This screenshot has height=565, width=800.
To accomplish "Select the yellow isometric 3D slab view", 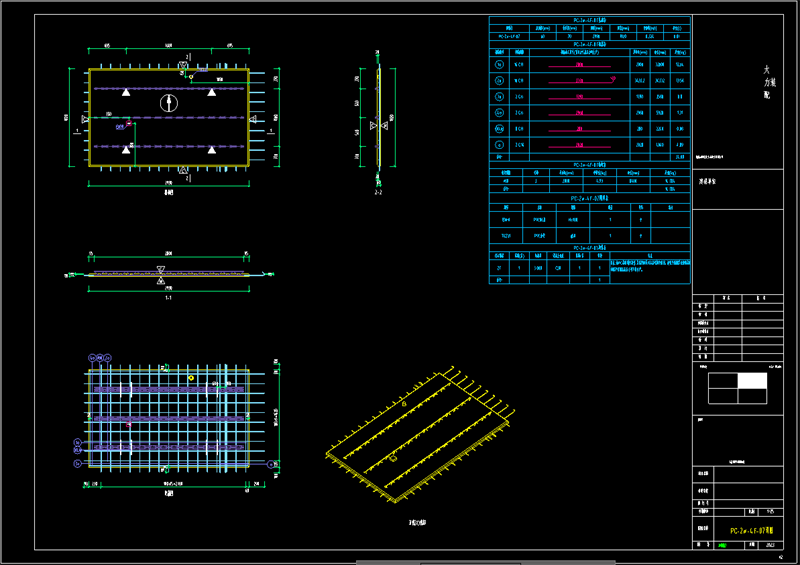I will (420, 434).
